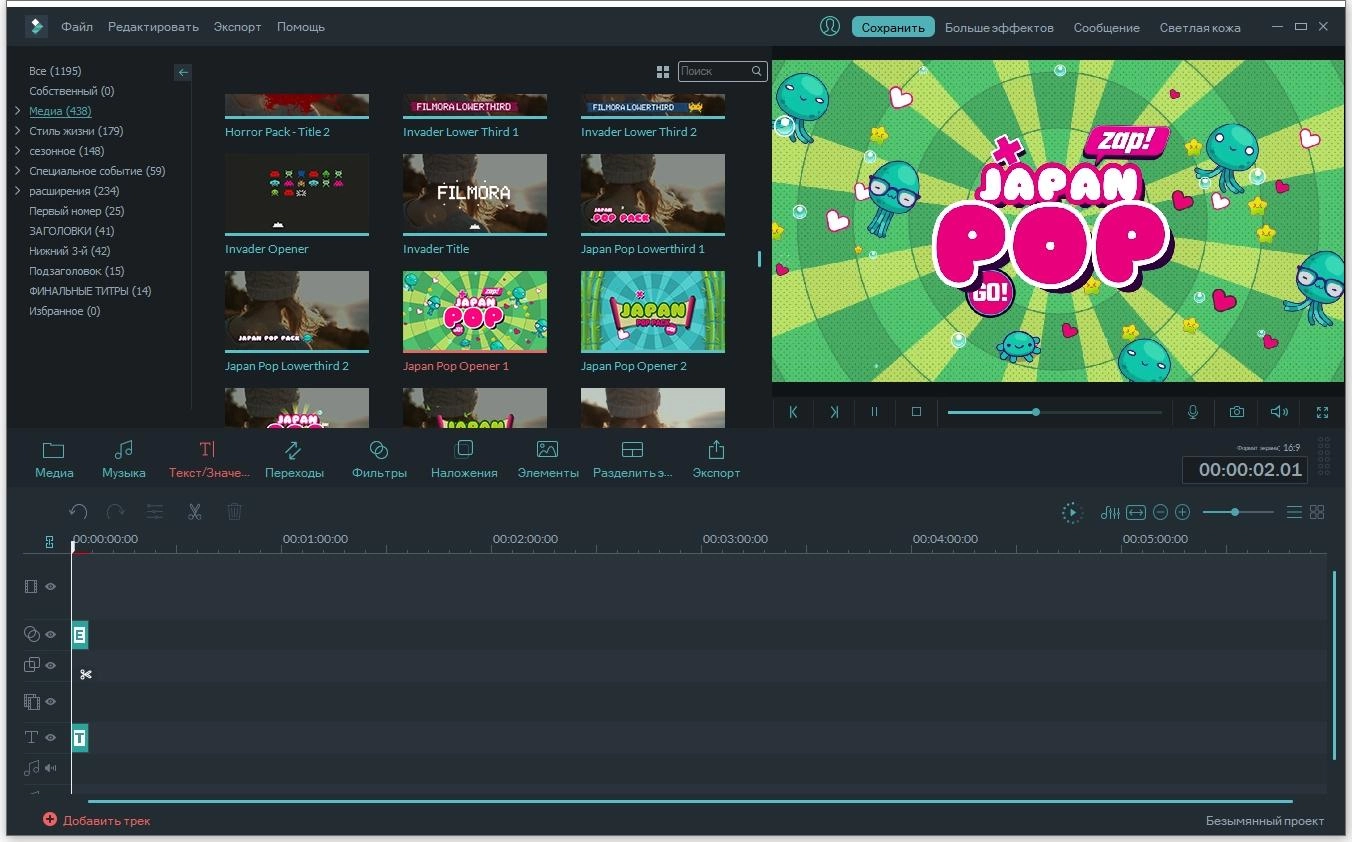Delete selected clip with trash icon
The width and height of the screenshot is (1352, 842).
pyautogui.click(x=234, y=511)
